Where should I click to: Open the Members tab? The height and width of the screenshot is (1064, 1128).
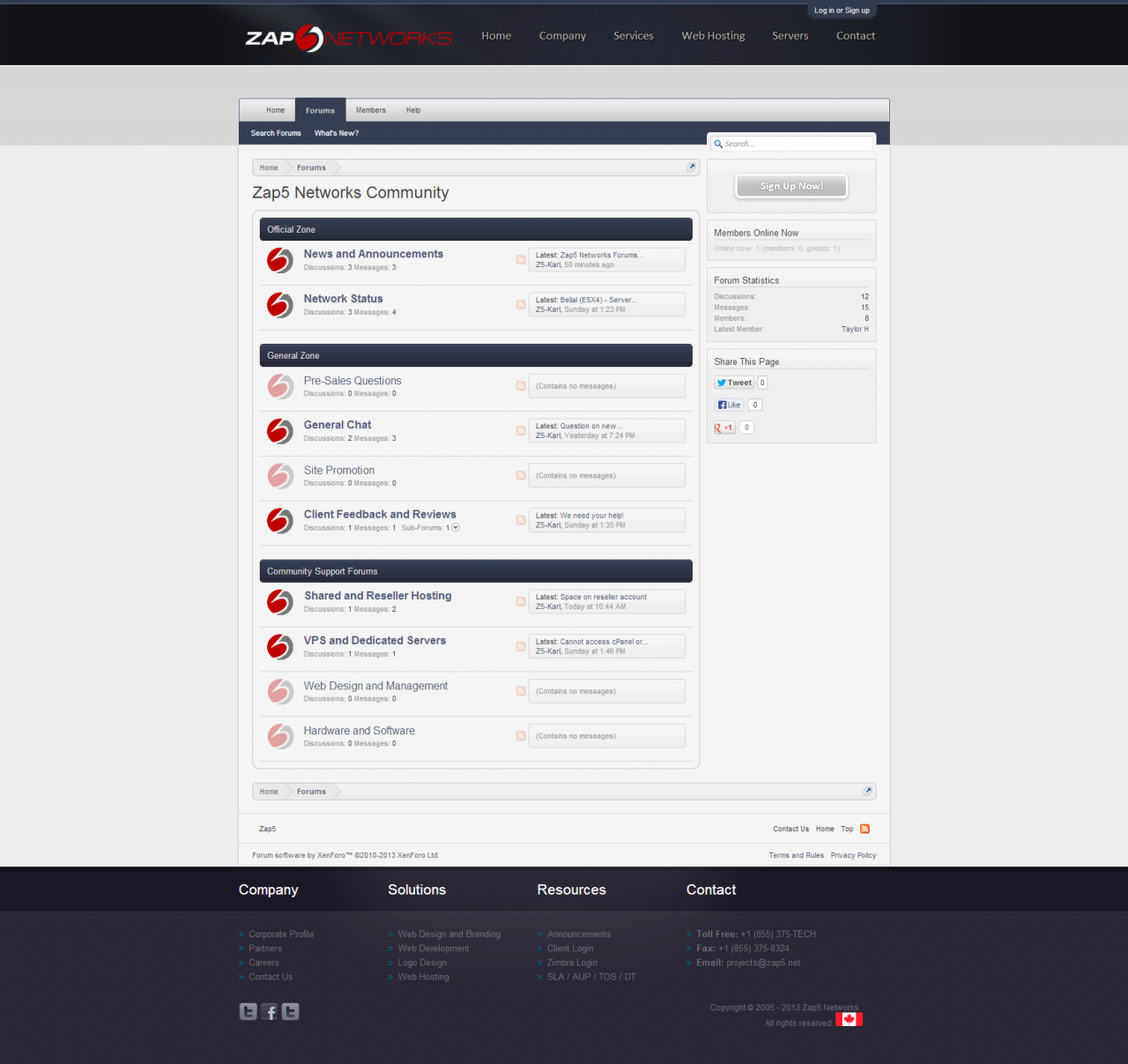click(x=371, y=110)
